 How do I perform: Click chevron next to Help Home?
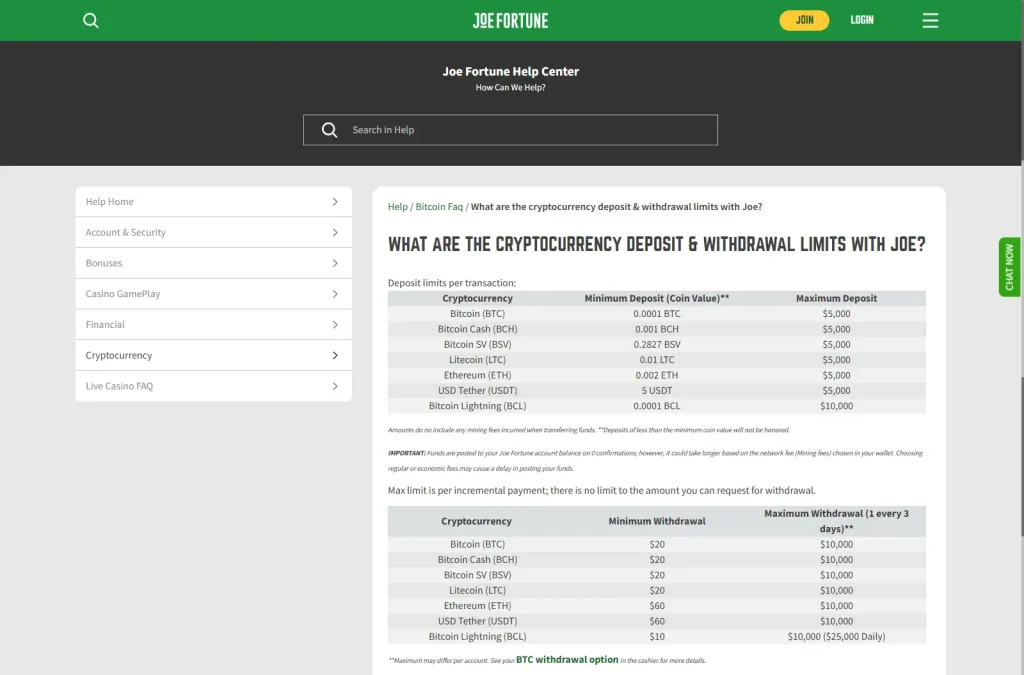click(x=335, y=202)
